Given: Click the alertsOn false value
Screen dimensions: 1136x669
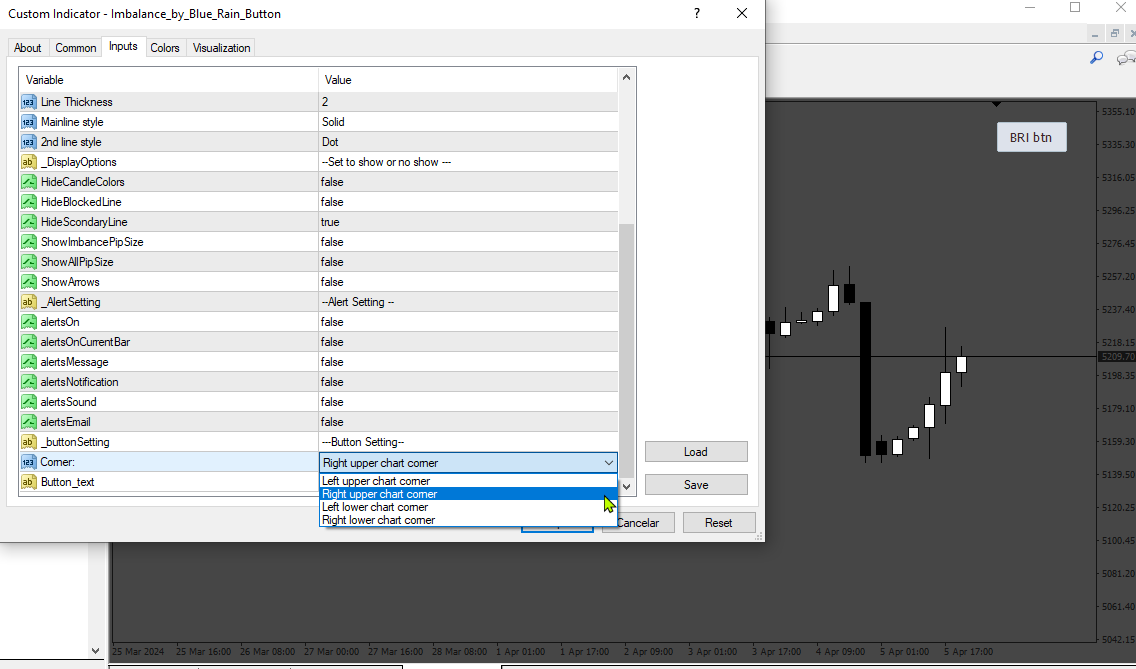Looking at the screenshot, I should click(333, 322).
